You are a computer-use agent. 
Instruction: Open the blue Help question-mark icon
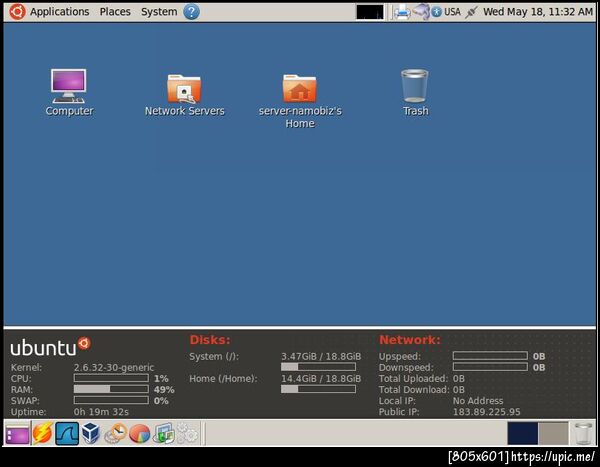point(191,12)
